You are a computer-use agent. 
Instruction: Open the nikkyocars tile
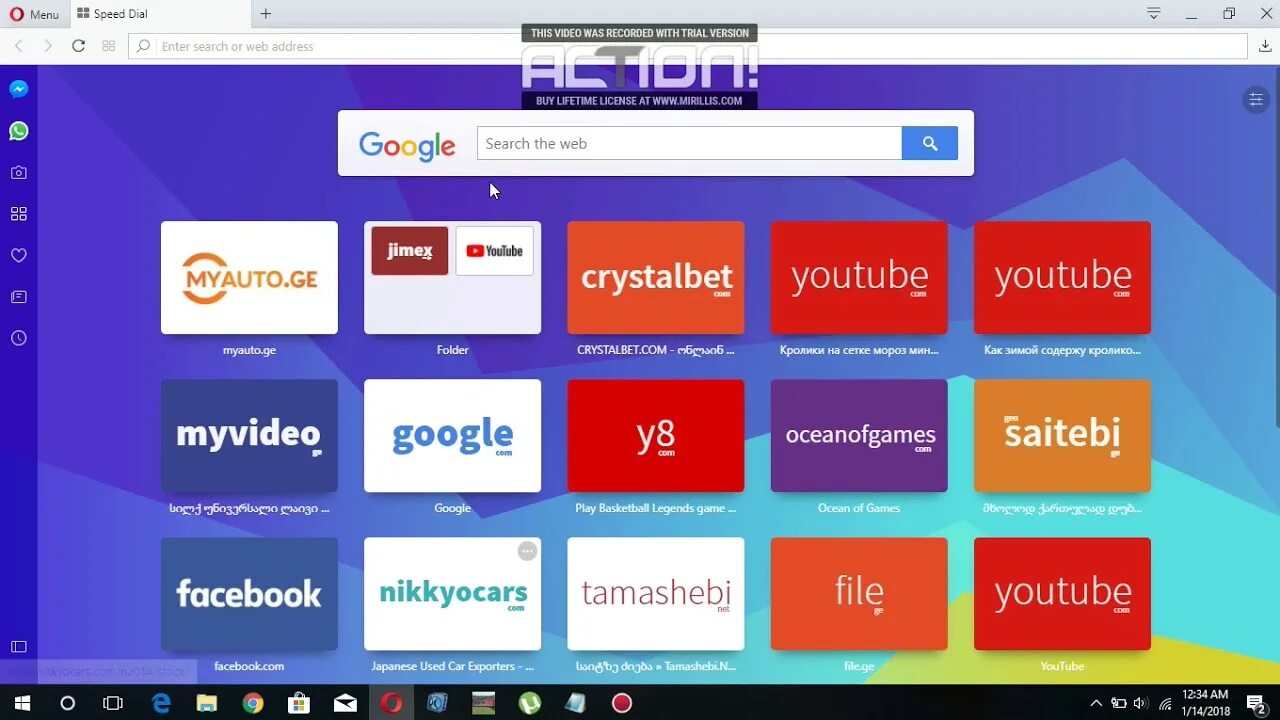(x=452, y=594)
